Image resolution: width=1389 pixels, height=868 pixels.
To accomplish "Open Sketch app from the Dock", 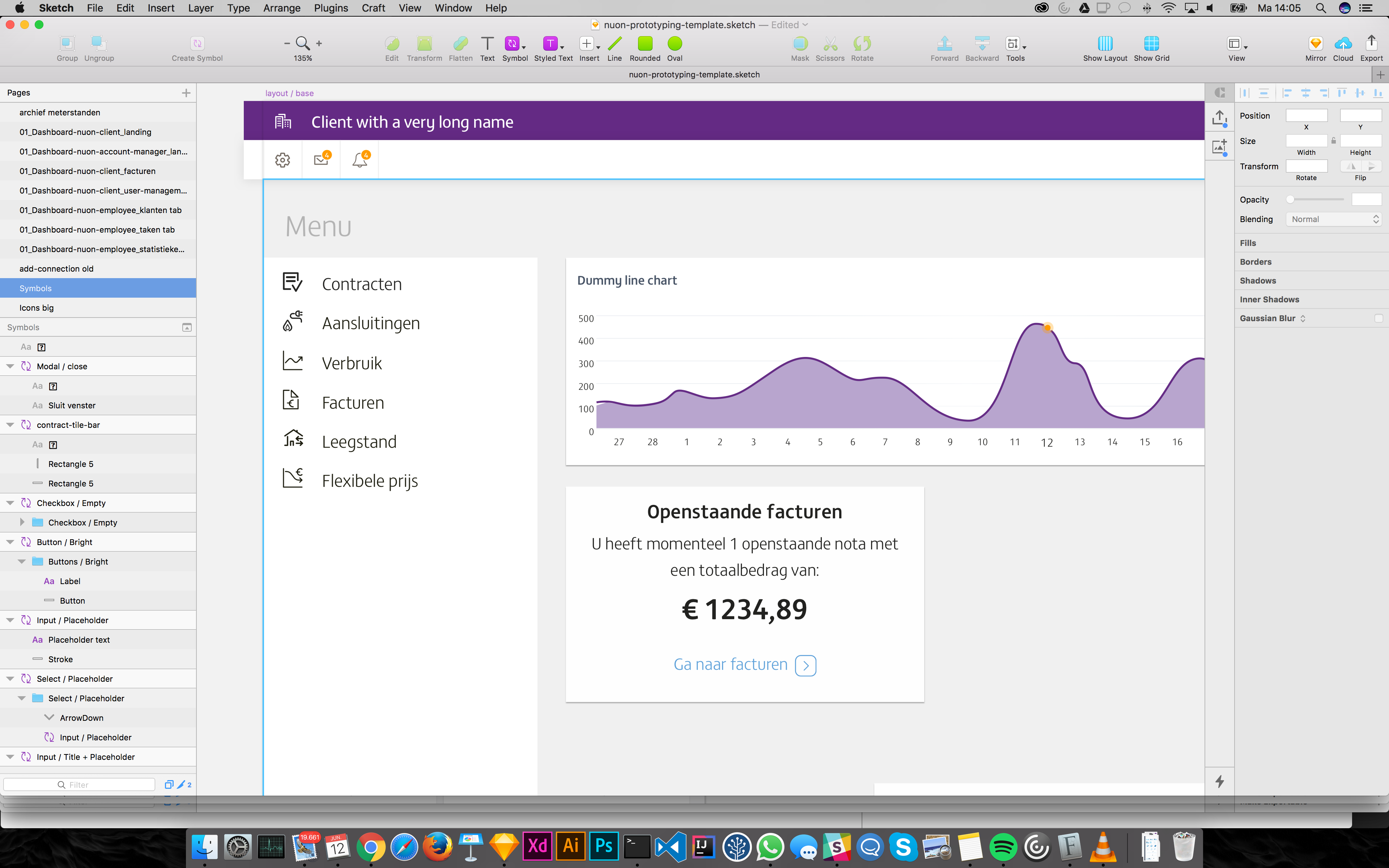I will pyautogui.click(x=504, y=846).
